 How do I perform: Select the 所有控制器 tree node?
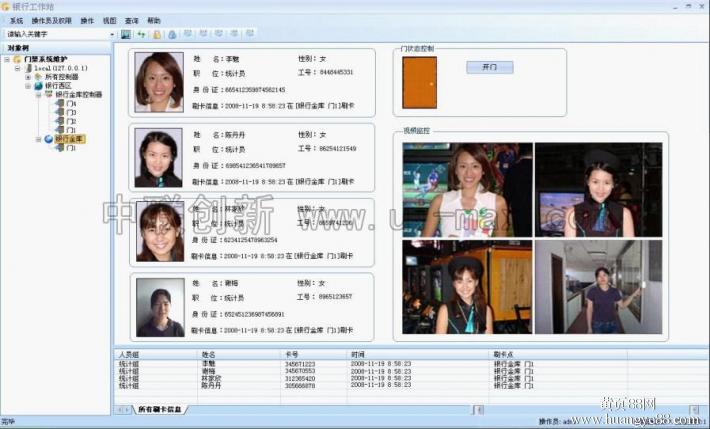coord(60,76)
